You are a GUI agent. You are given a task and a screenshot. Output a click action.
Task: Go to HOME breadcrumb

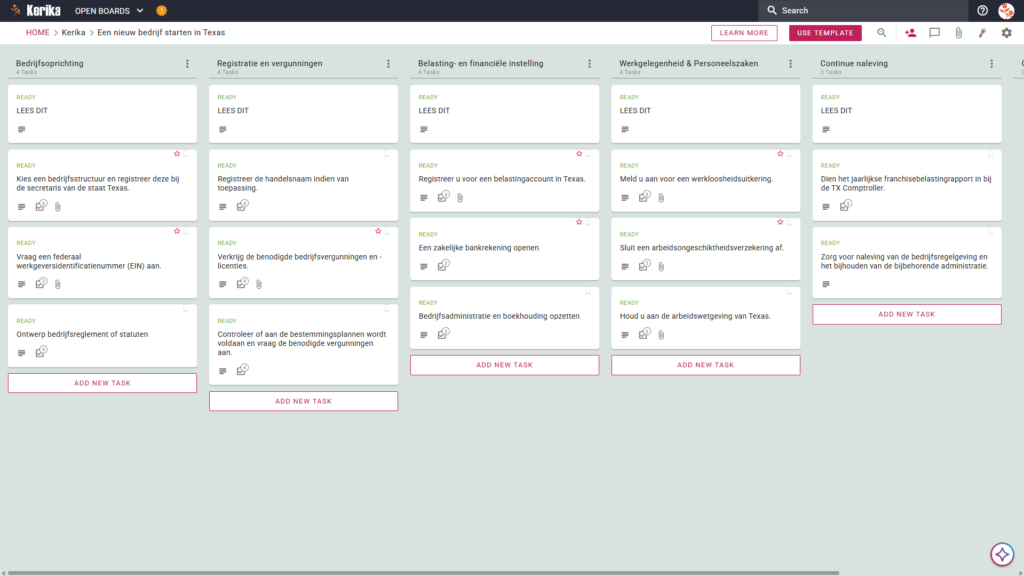(x=37, y=33)
